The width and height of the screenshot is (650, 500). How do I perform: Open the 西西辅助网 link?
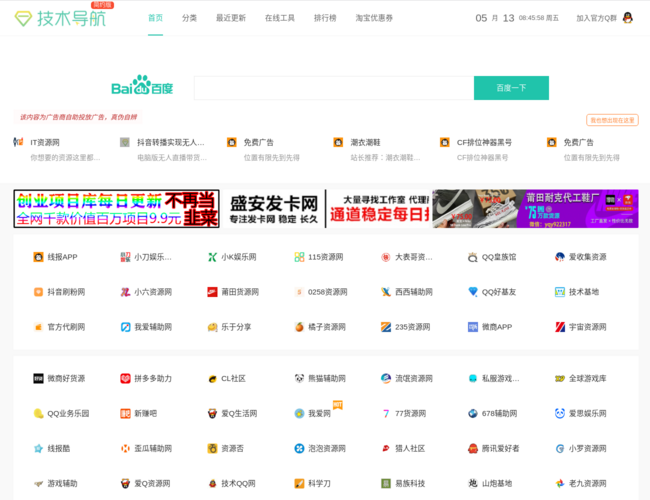point(414,292)
